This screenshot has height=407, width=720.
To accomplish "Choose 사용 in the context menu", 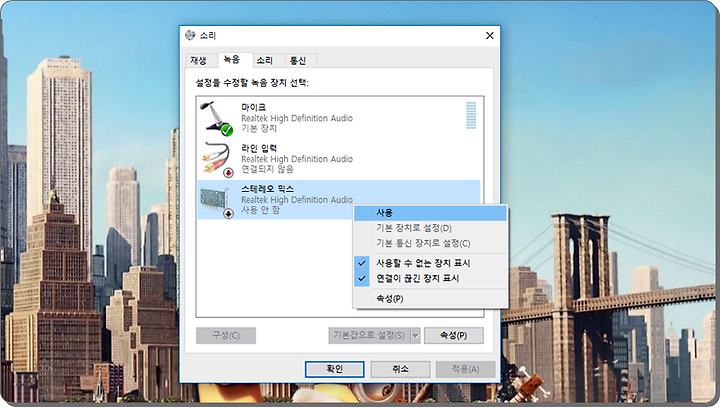I will pos(430,213).
